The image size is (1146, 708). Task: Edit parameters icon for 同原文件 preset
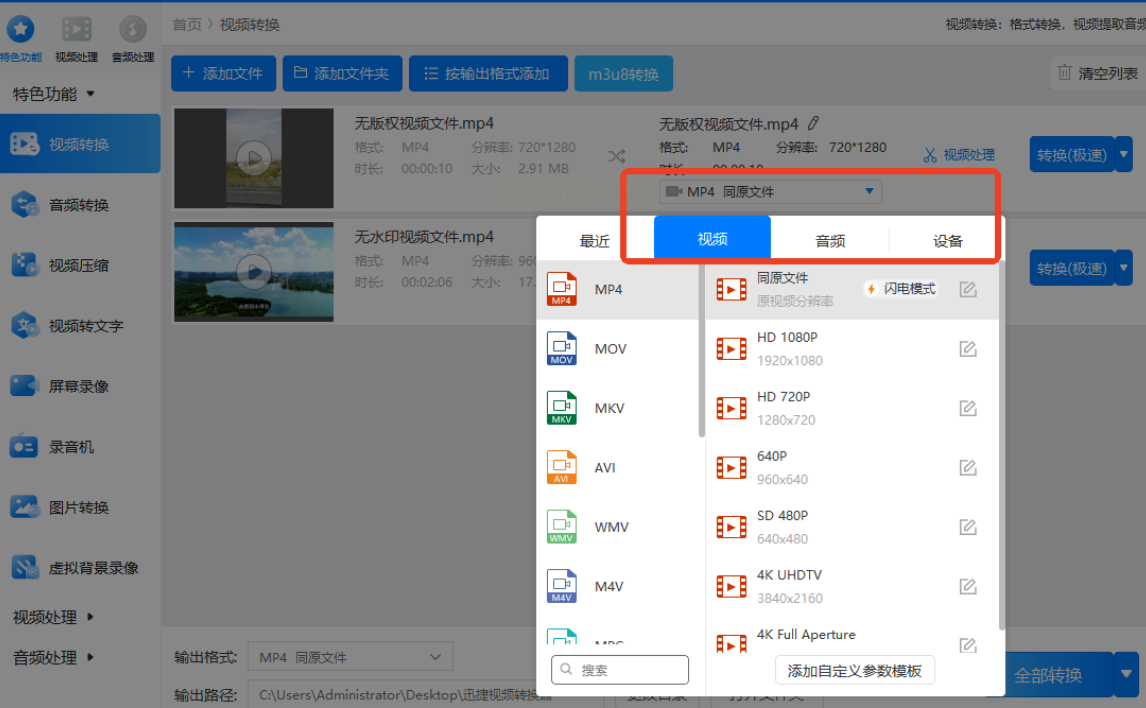tap(968, 289)
